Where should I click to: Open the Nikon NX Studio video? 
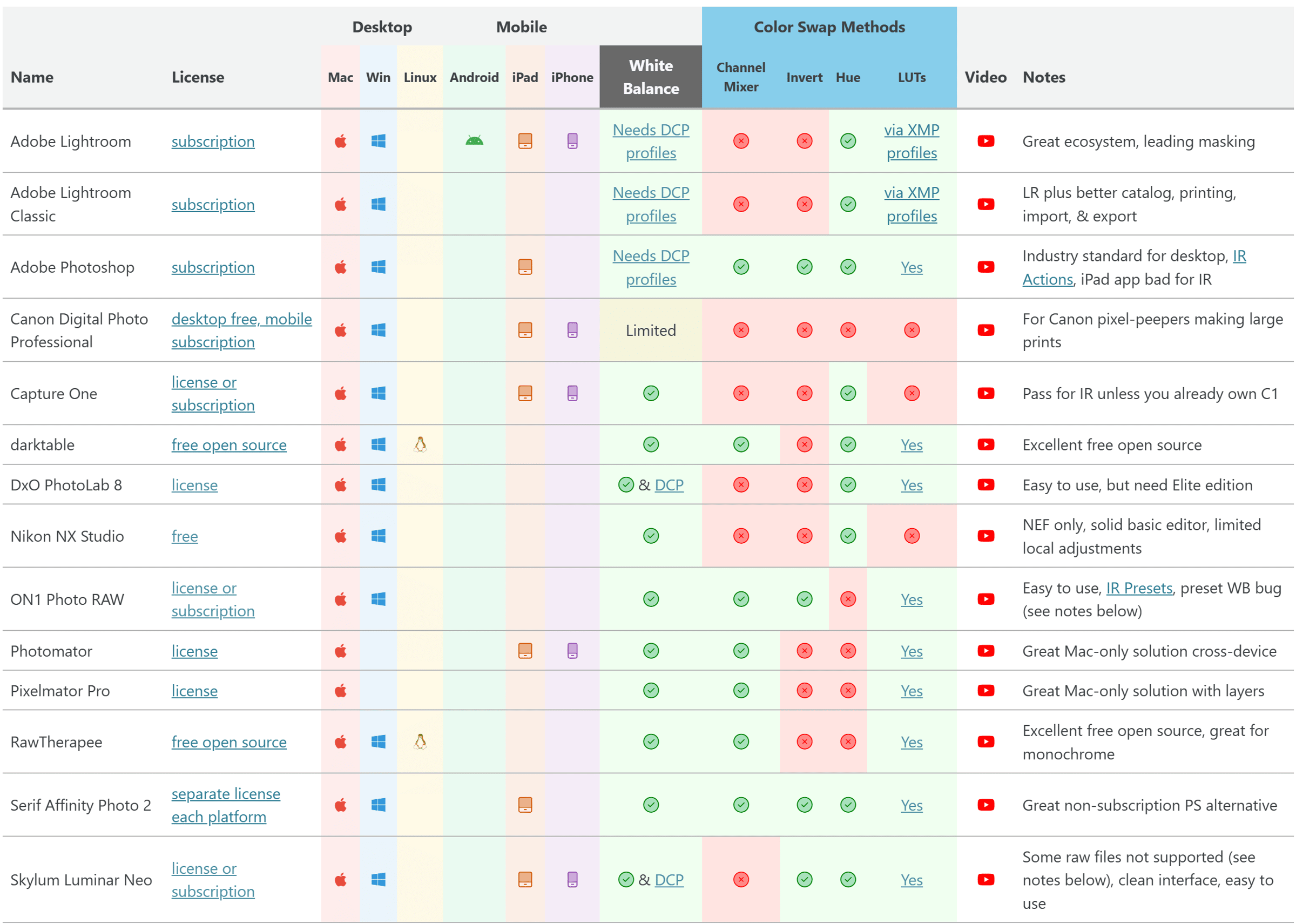click(986, 536)
